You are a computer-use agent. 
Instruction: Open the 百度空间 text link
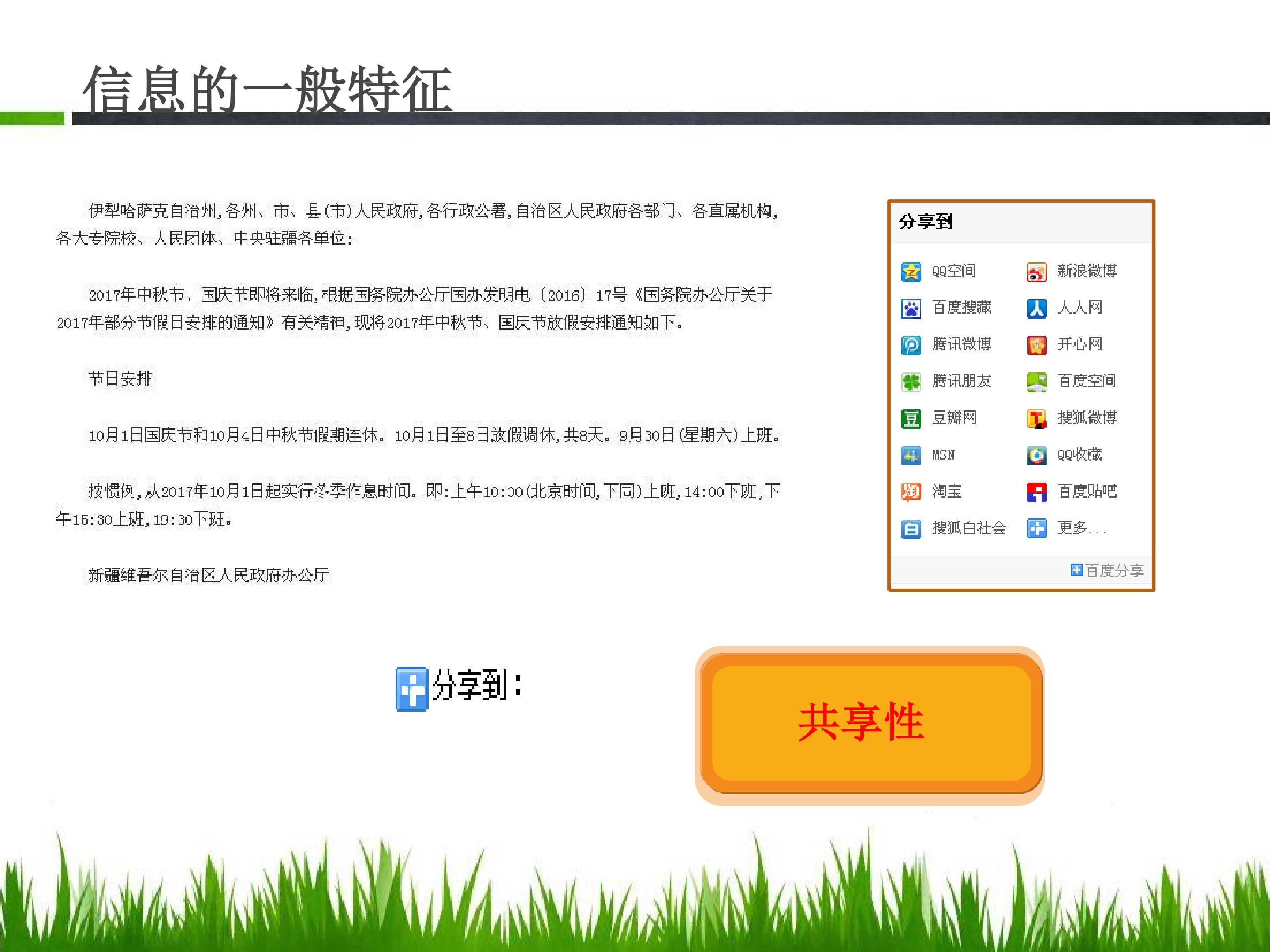1087,381
